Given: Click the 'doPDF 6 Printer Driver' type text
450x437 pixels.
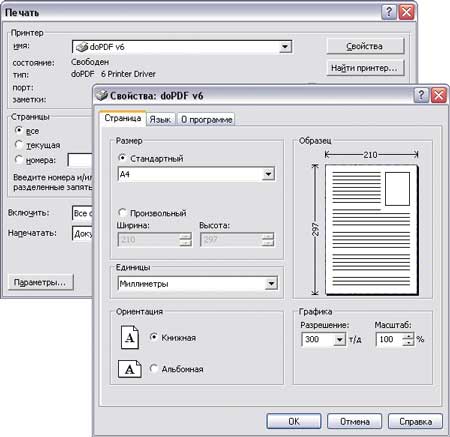Looking at the screenshot, I should [x=113, y=74].
